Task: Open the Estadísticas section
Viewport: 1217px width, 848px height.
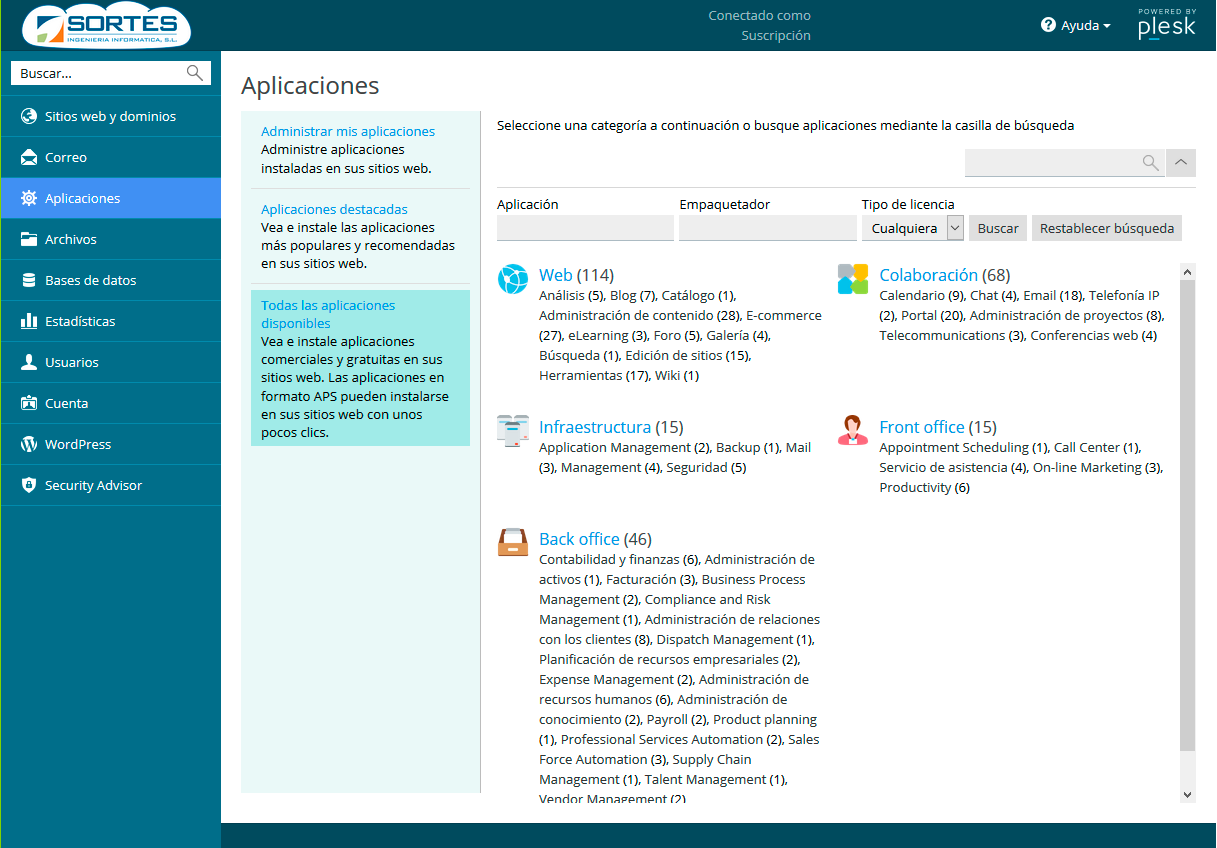Action: pyautogui.click(x=110, y=321)
